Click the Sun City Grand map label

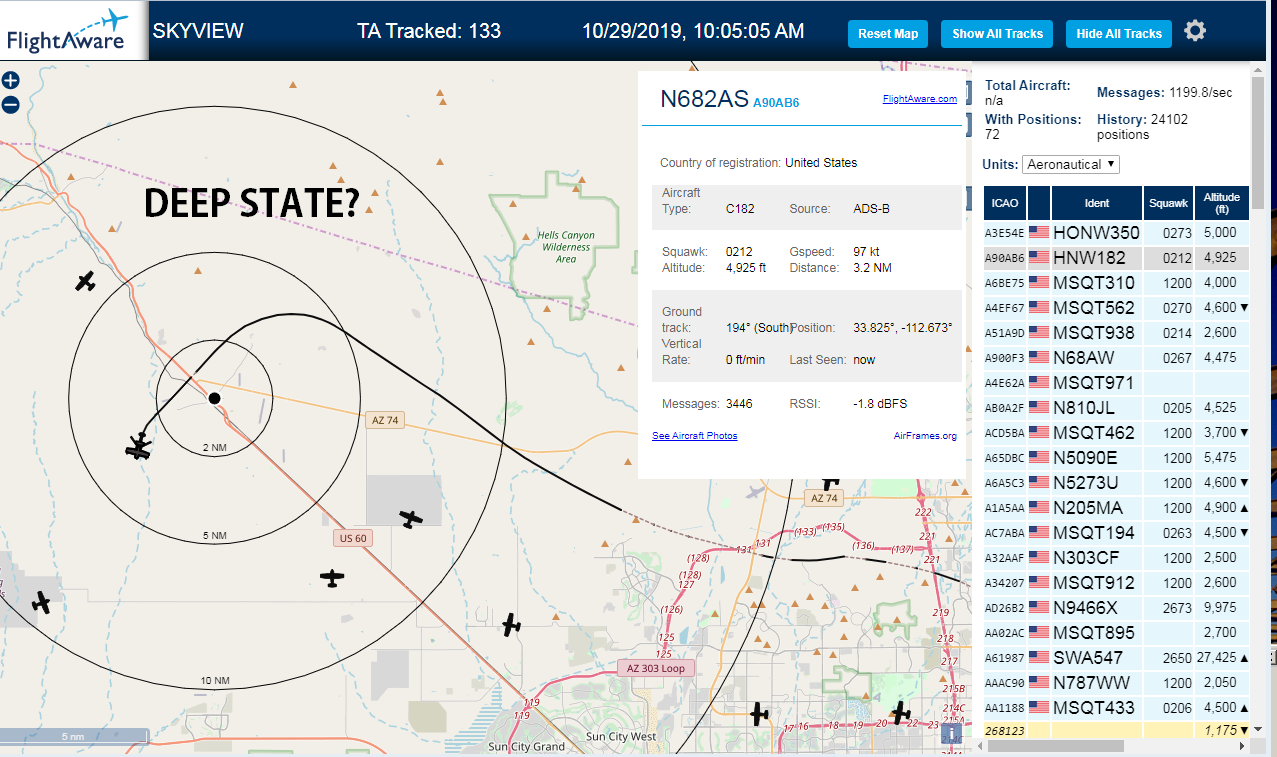tap(526, 746)
